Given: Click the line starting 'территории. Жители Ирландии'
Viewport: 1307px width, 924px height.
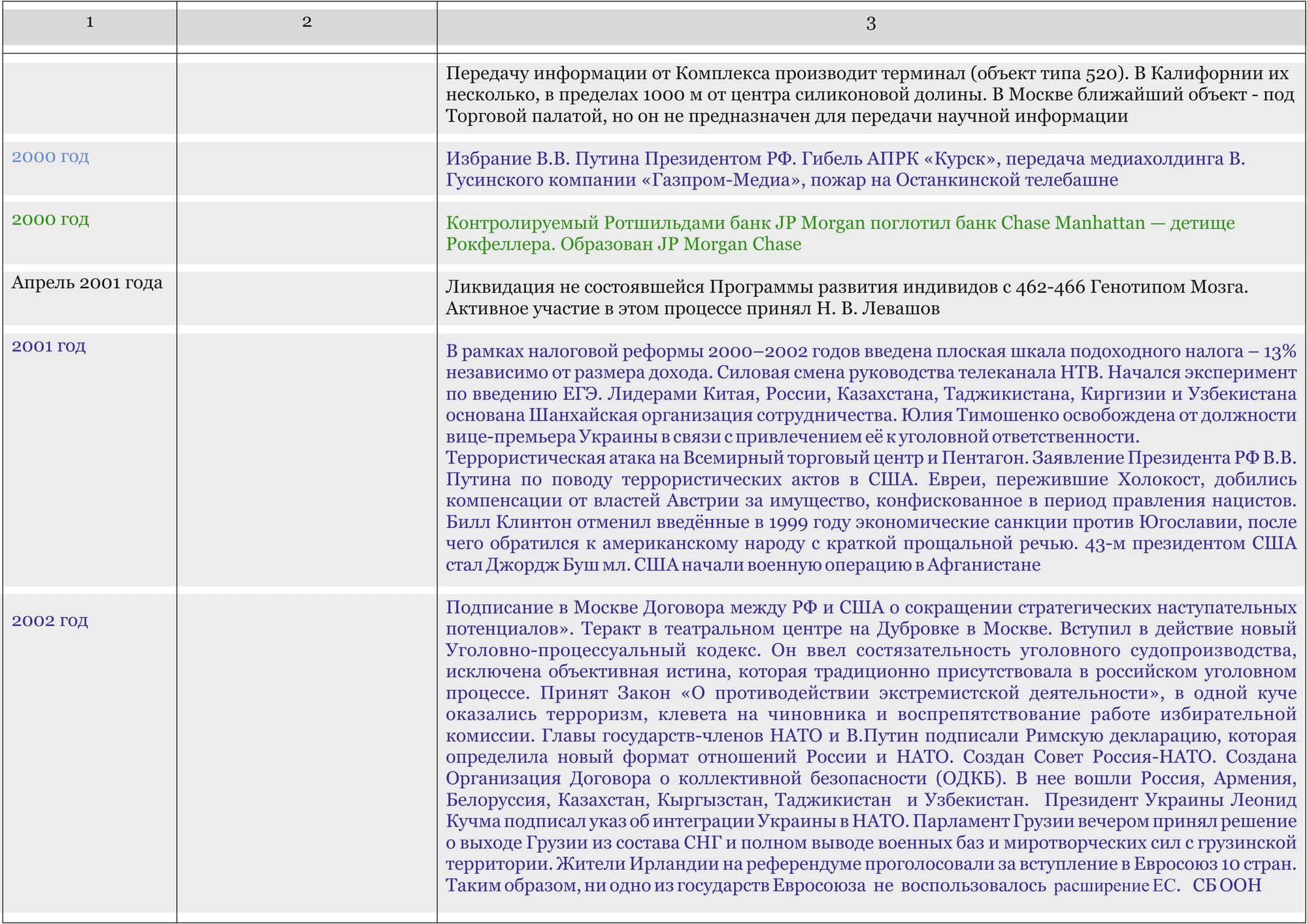Looking at the screenshot, I should [x=871, y=864].
